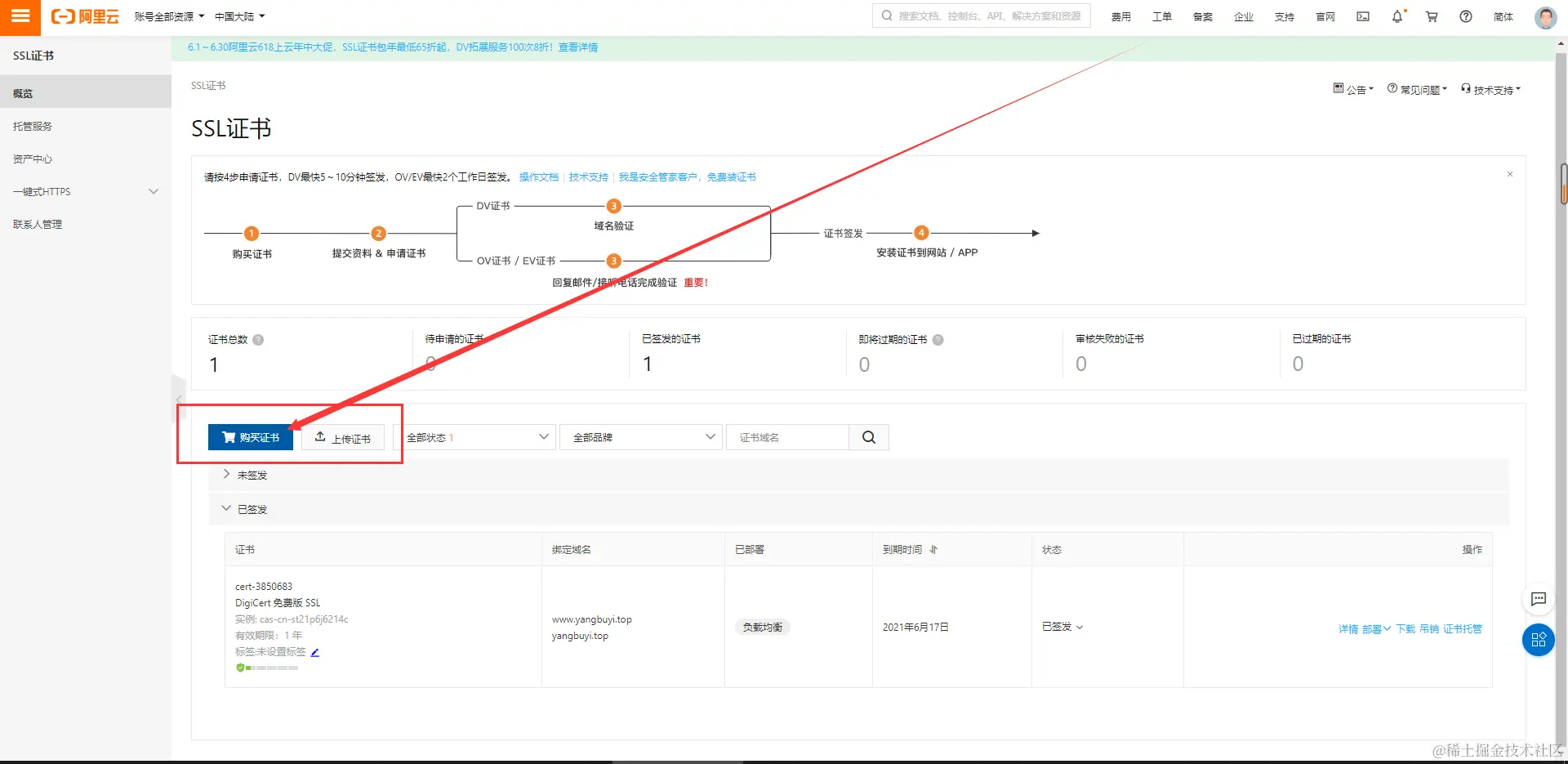1568x764 pixels.
Task: Click 证书托管 for cert-3850683
Action: (1463, 629)
